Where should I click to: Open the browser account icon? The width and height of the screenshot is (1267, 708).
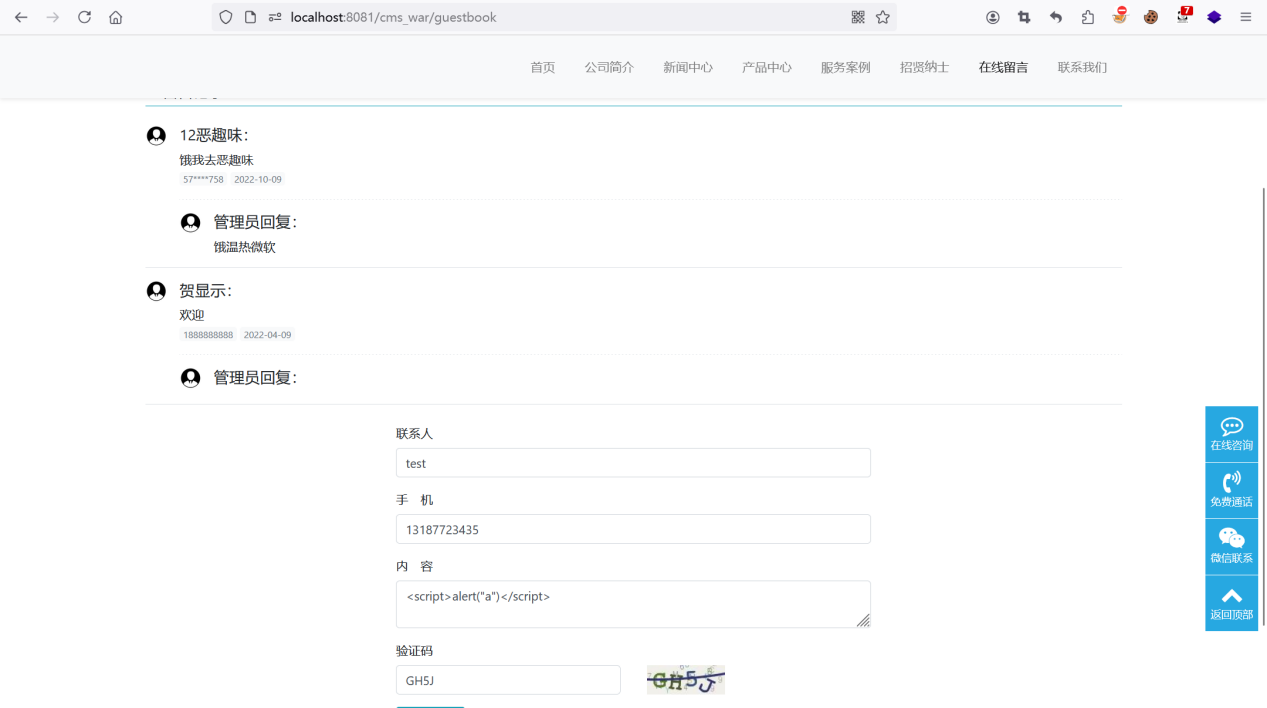pyautogui.click(x=993, y=17)
